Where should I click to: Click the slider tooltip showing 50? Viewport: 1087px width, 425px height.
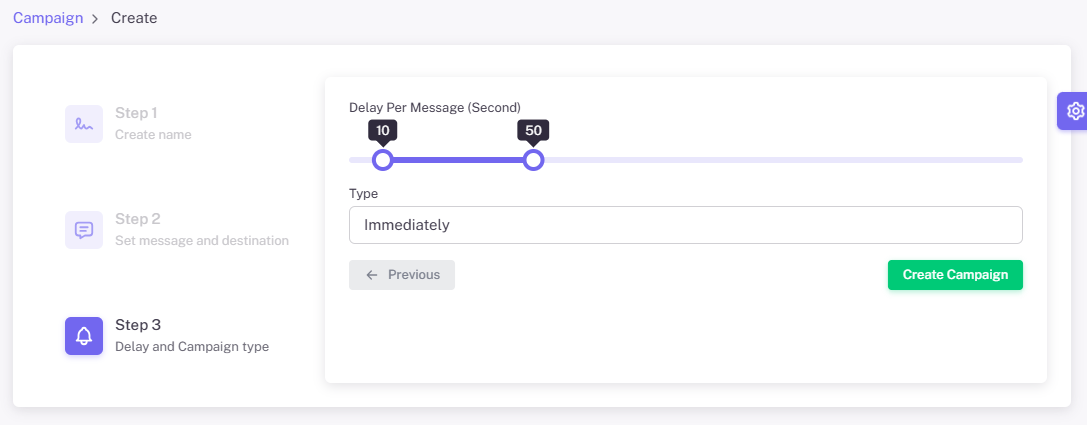(x=533, y=130)
